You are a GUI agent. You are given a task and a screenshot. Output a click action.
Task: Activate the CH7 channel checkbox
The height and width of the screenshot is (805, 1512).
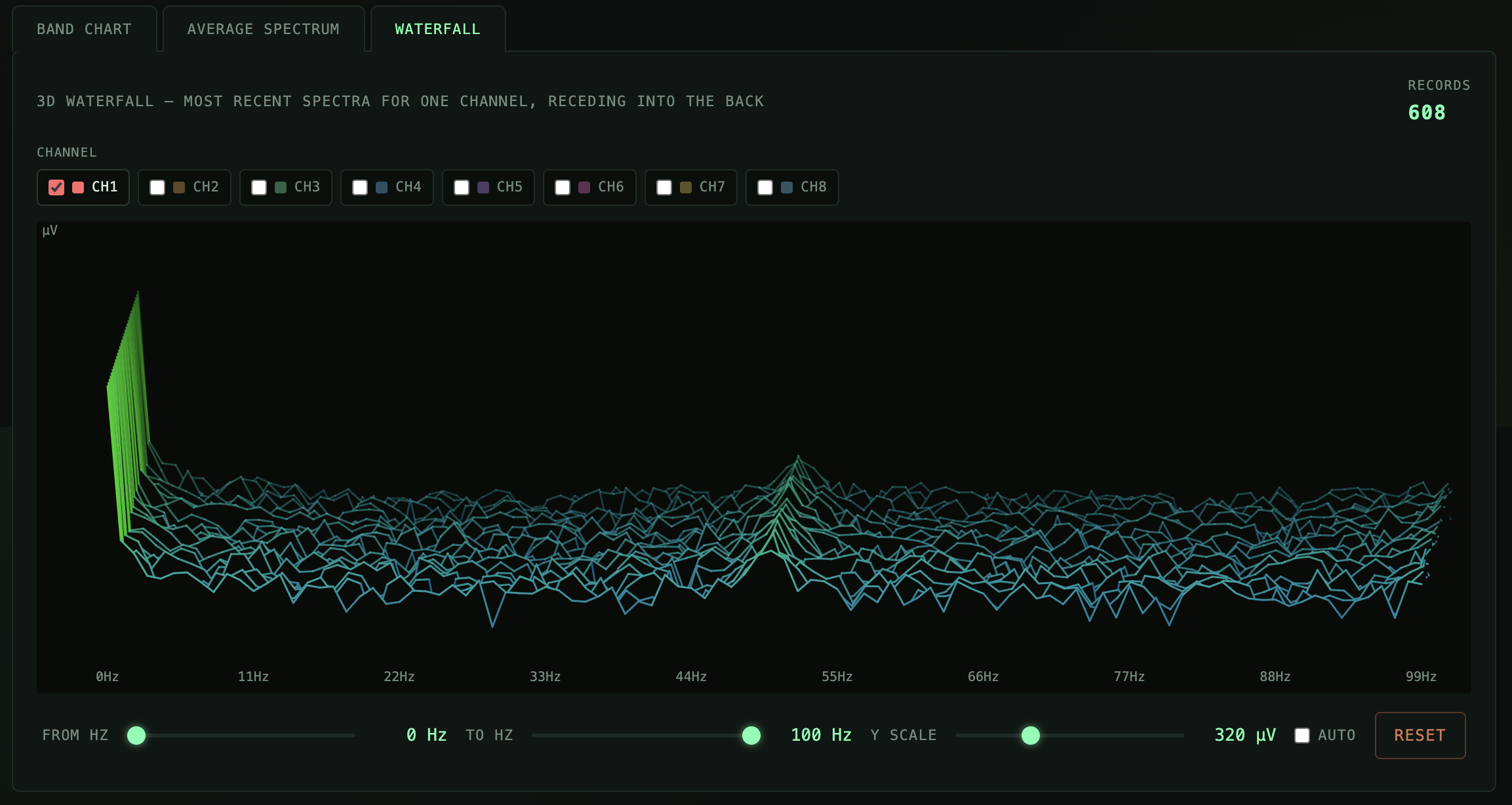pos(664,187)
